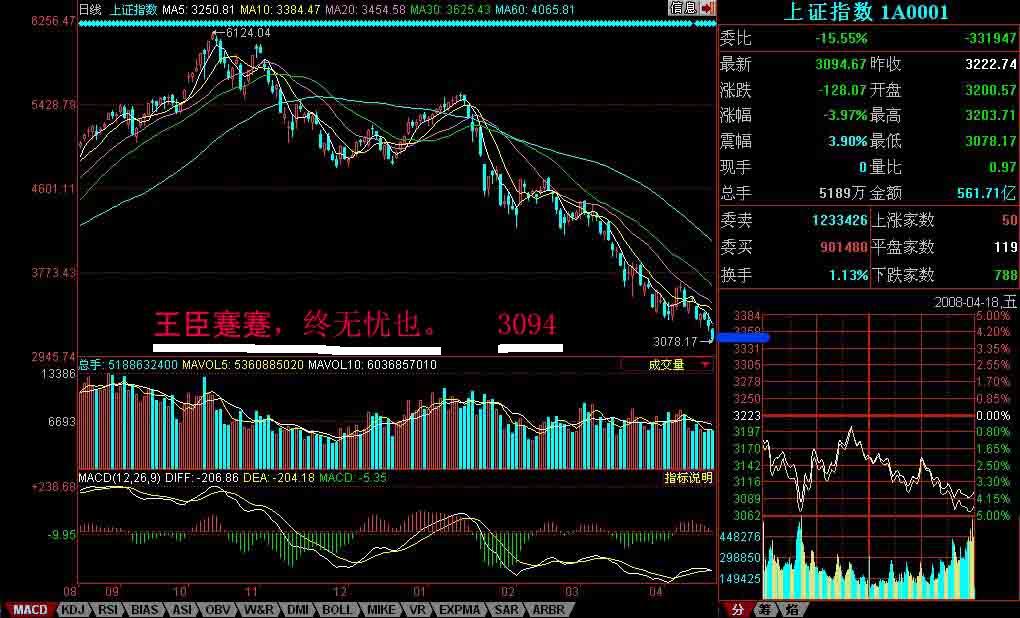Click the 6124.04 peak price marker
Image resolution: width=1020 pixels, height=618 pixels.
pos(247,33)
